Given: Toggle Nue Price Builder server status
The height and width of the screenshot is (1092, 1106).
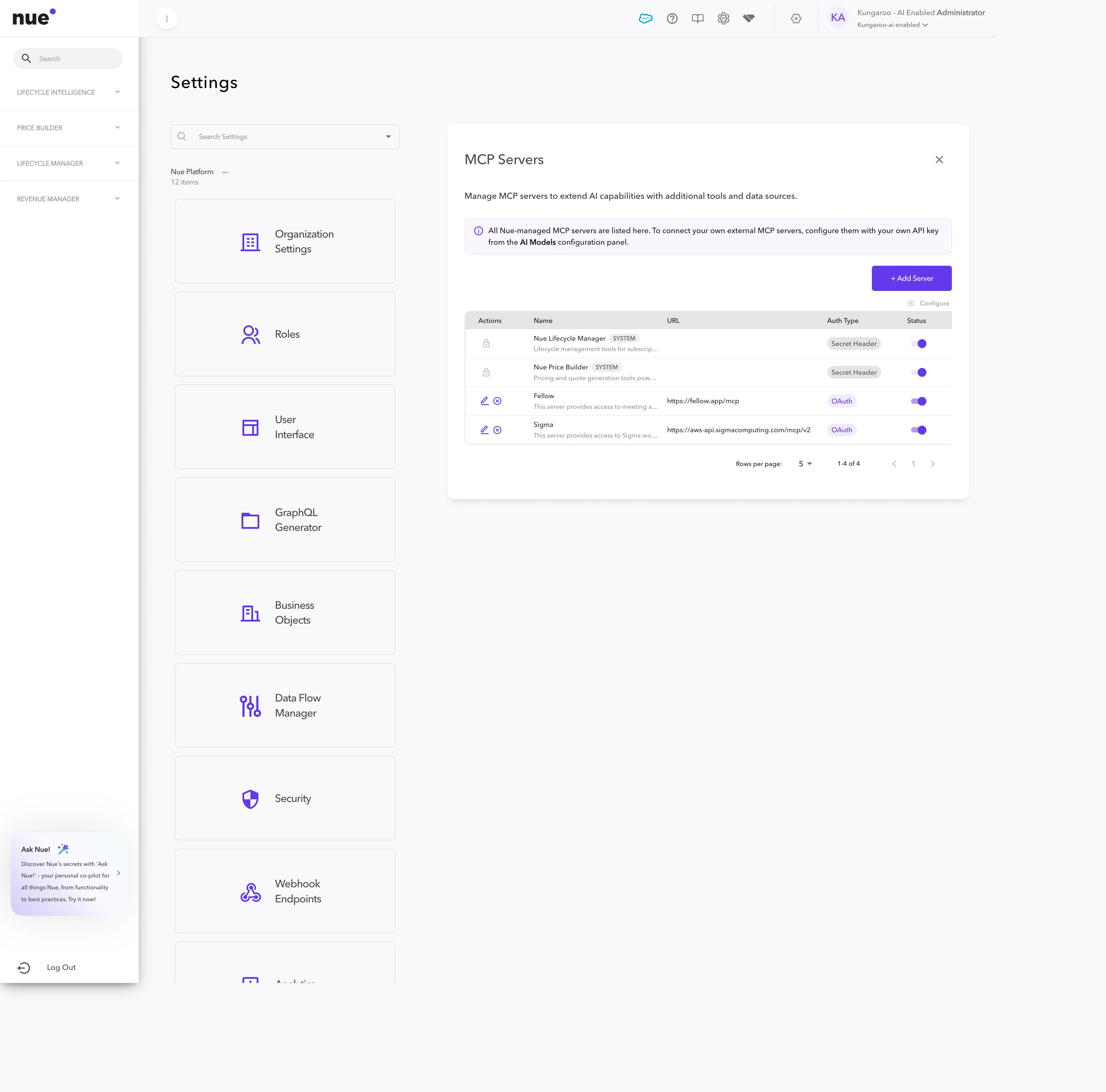Looking at the screenshot, I should pyautogui.click(x=918, y=373).
